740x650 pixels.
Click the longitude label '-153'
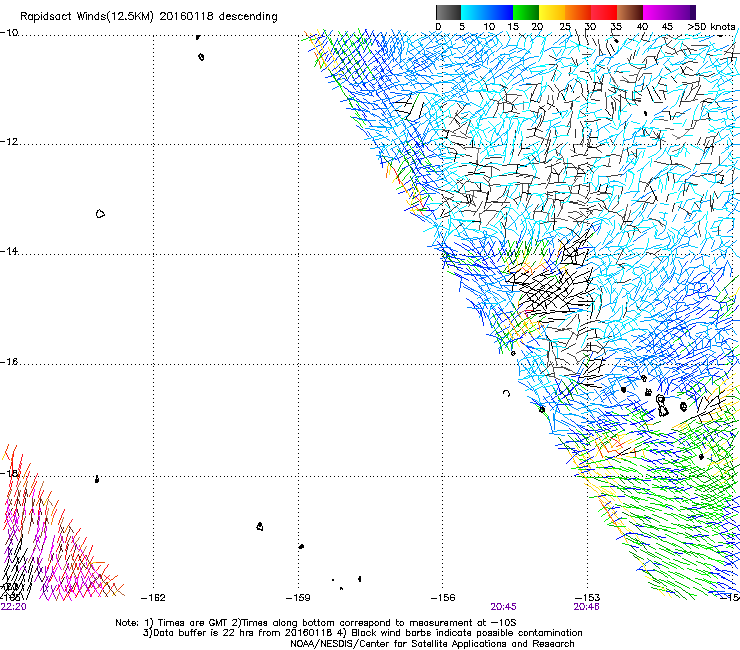[x=588, y=598]
